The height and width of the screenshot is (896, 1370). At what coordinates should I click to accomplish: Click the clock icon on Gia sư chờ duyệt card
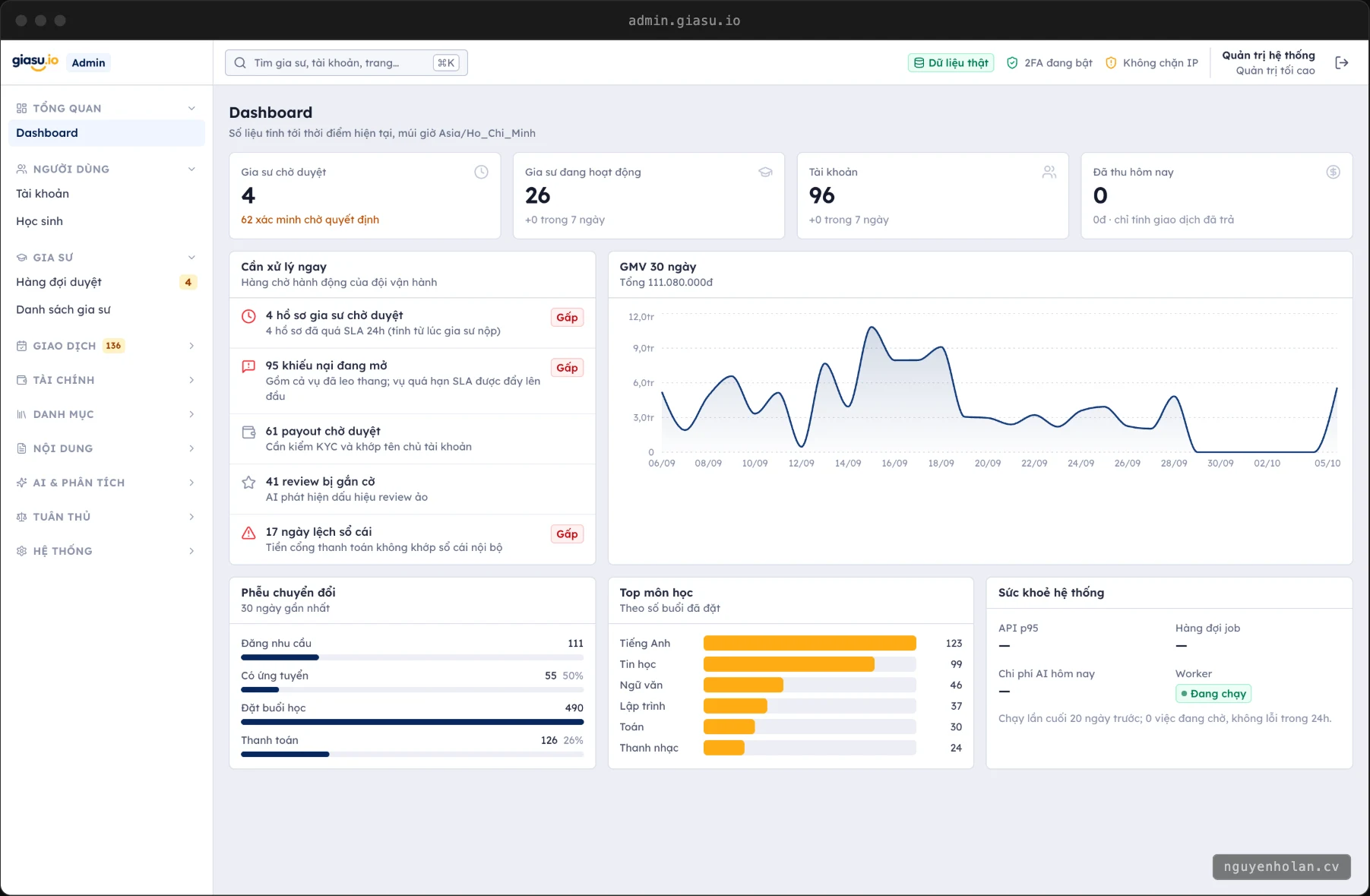481,172
